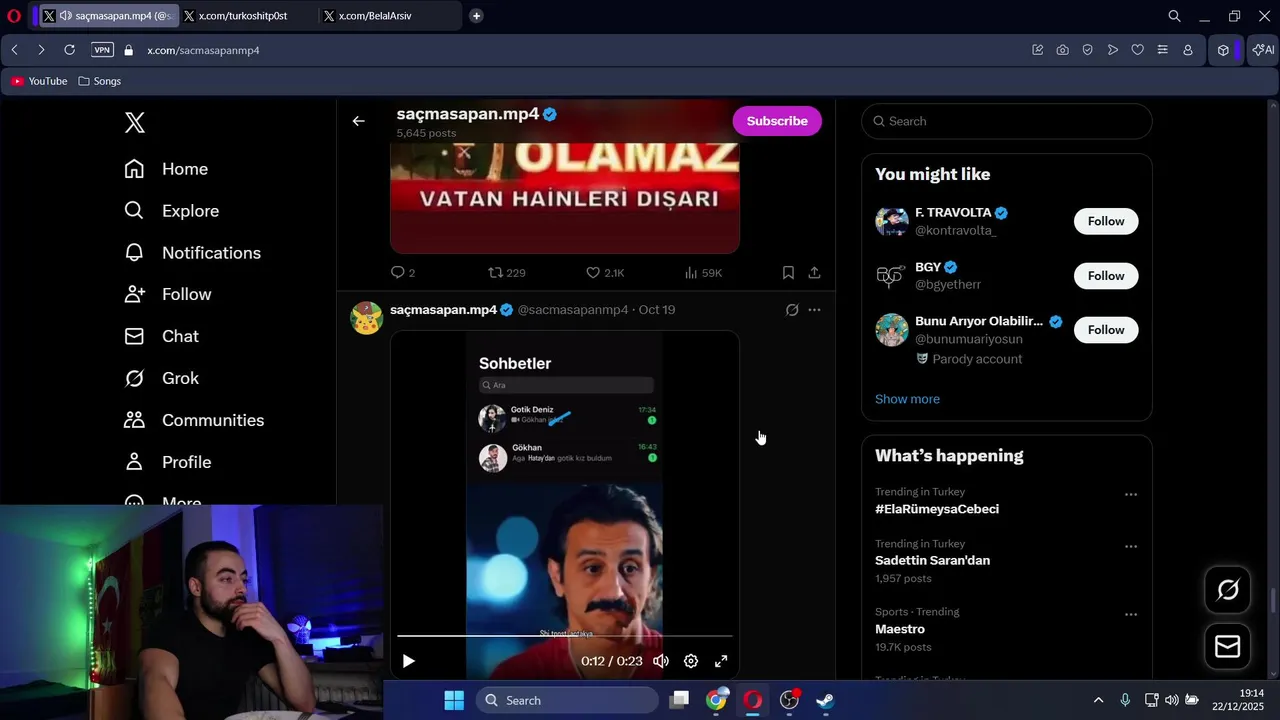Open Chrome from the taskbar
Image resolution: width=1280 pixels, height=720 pixels.
[716, 700]
